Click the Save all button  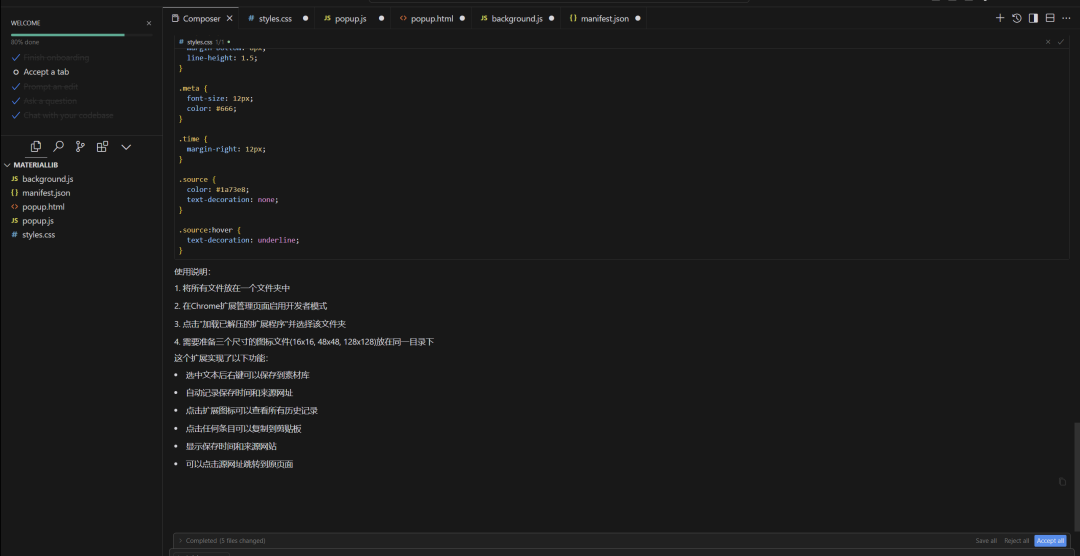986,541
